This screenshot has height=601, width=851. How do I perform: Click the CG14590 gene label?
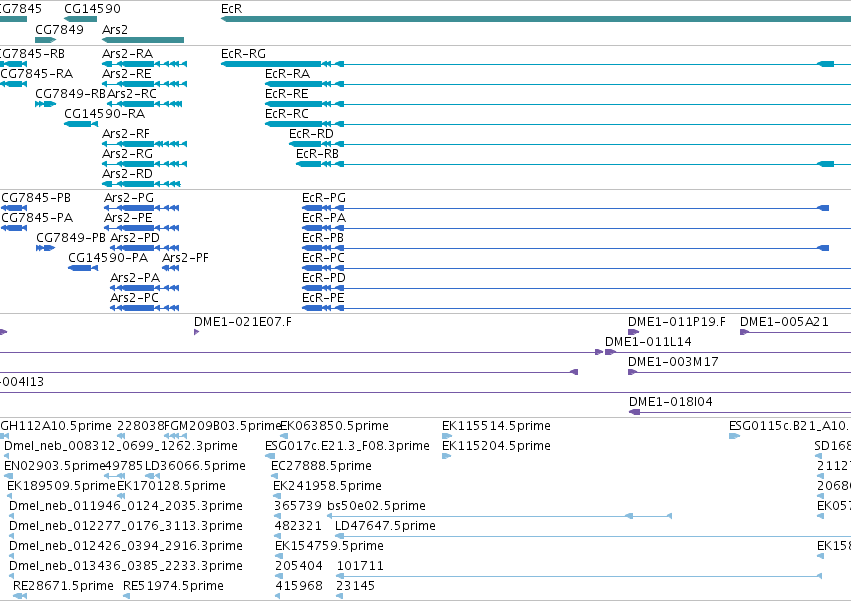point(92,9)
